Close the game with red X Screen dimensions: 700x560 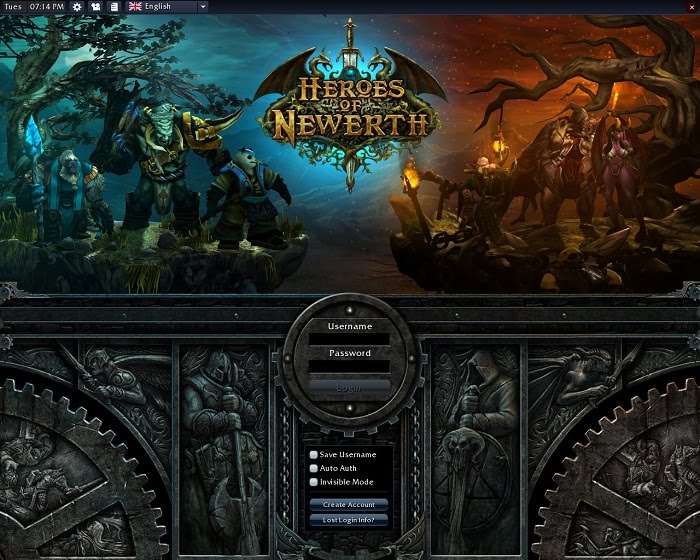click(x=692, y=7)
